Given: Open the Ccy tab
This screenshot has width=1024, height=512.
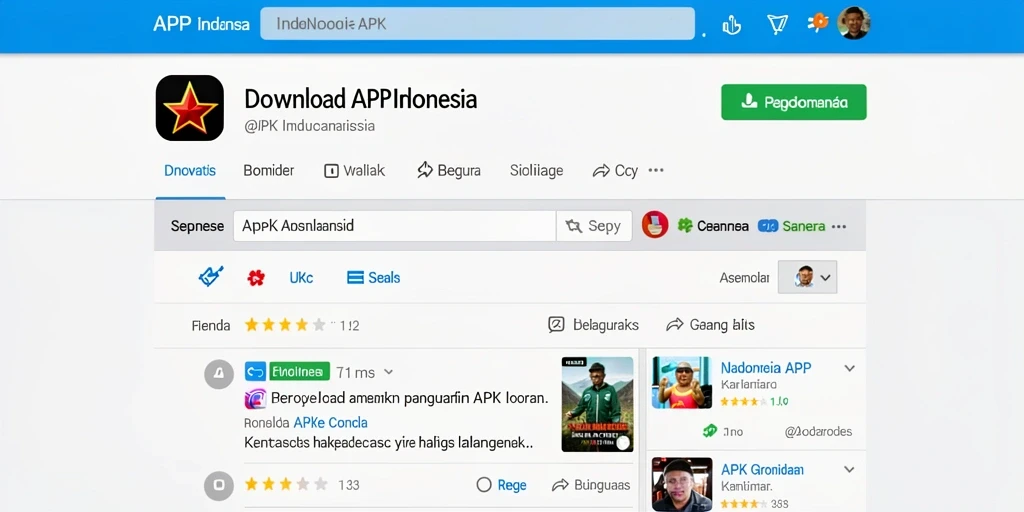Looking at the screenshot, I should 615,171.
